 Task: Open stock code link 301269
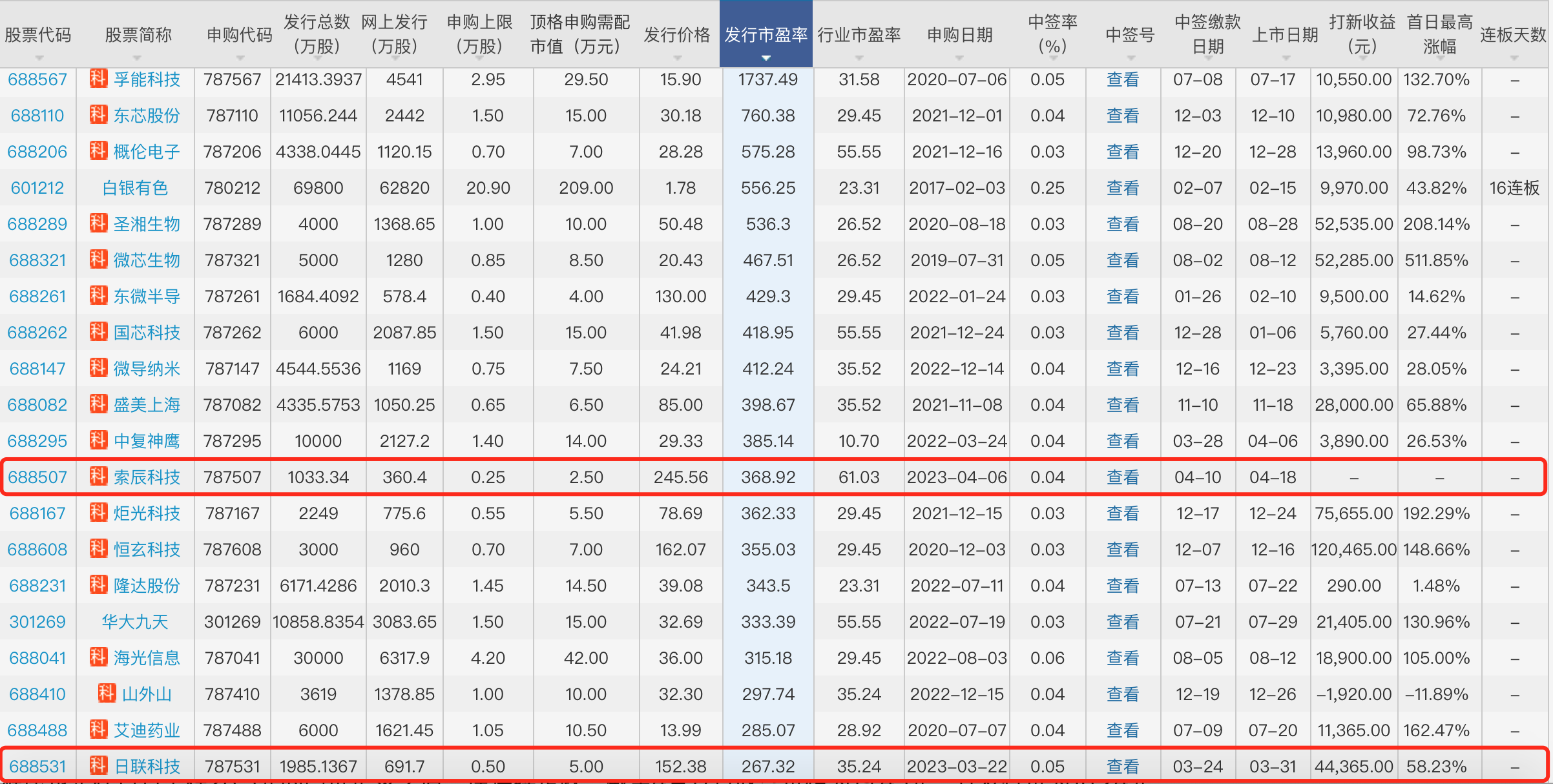[37, 622]
